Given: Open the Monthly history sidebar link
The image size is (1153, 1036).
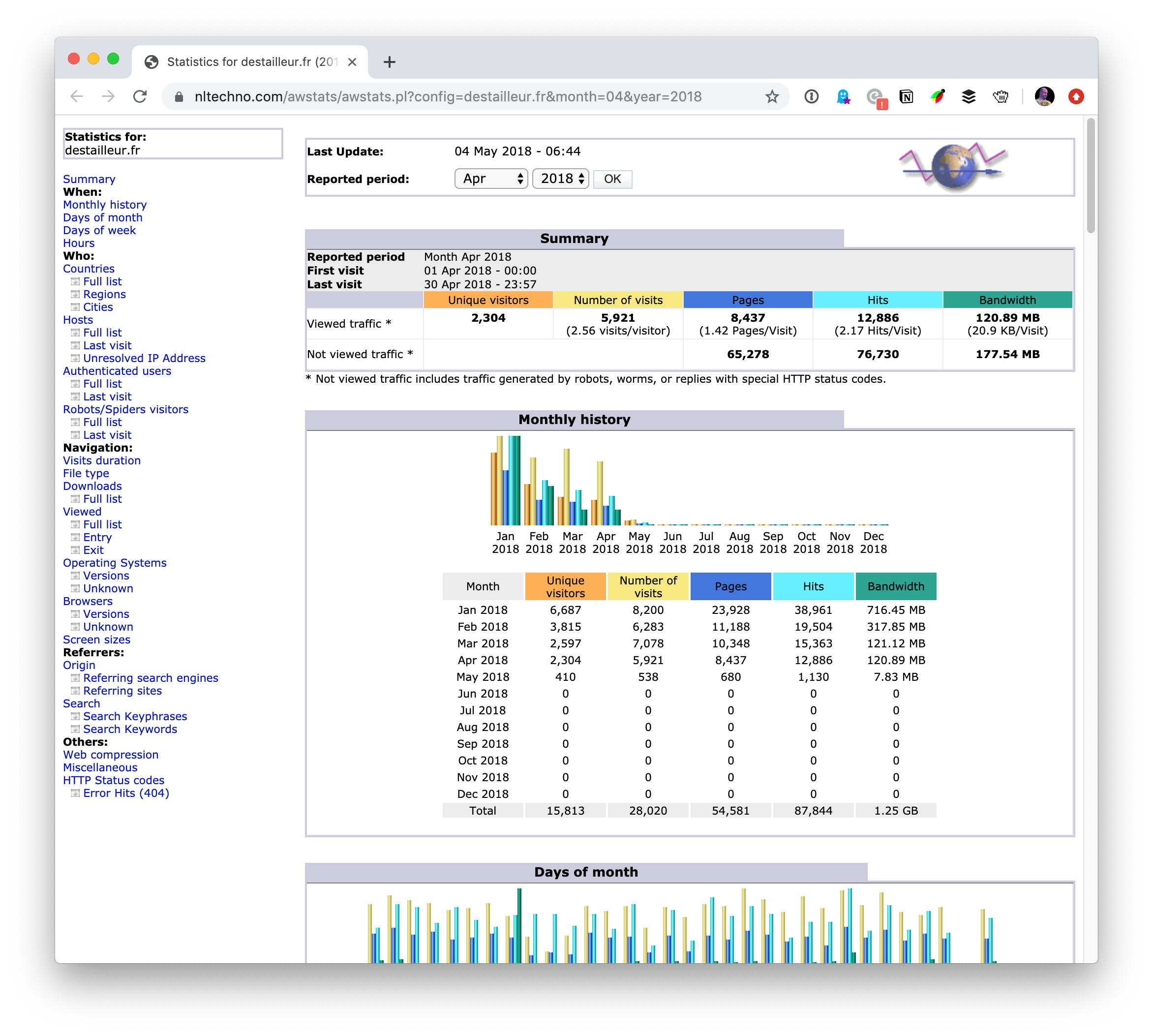Looking at the screenshot, I should [105, 205].
